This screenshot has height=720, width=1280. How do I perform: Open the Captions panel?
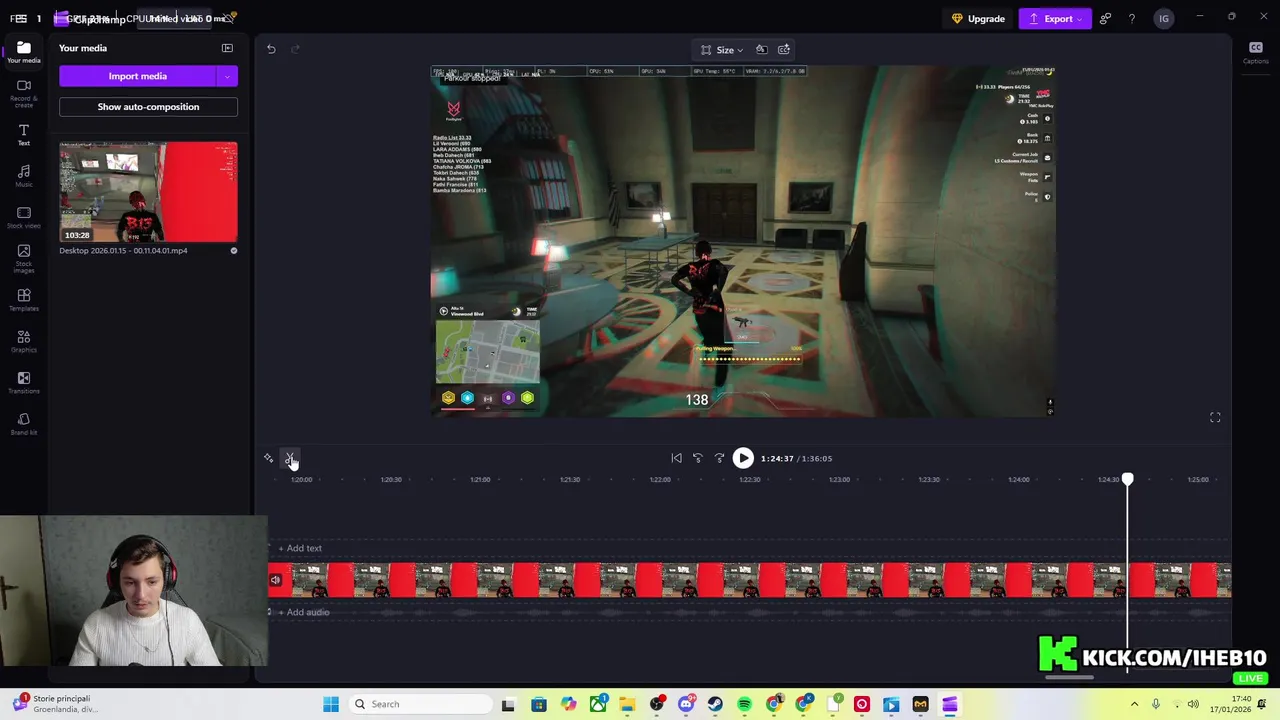(x=1256, y=53)
